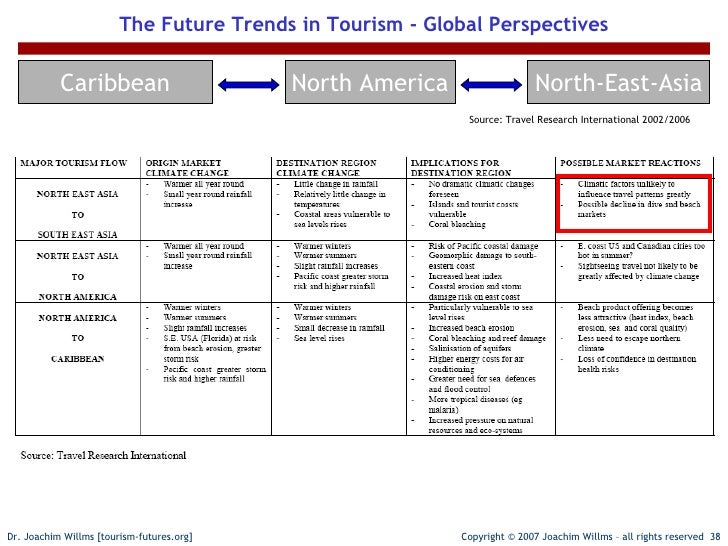Click 'Salinisation of aquifers' bullet
Screen dimensions: 728x546
coord(469,348)
